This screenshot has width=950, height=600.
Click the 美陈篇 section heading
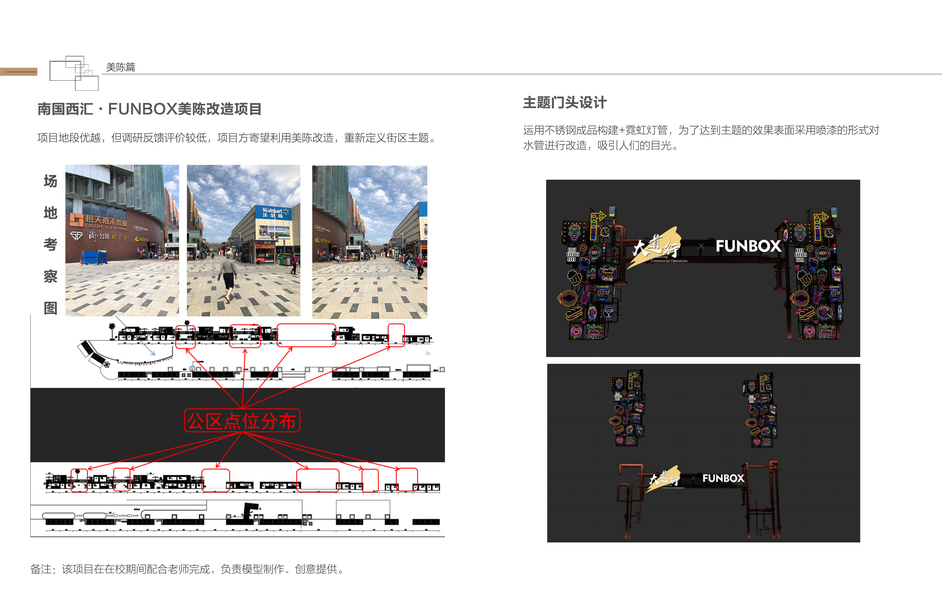coord(121,67)
